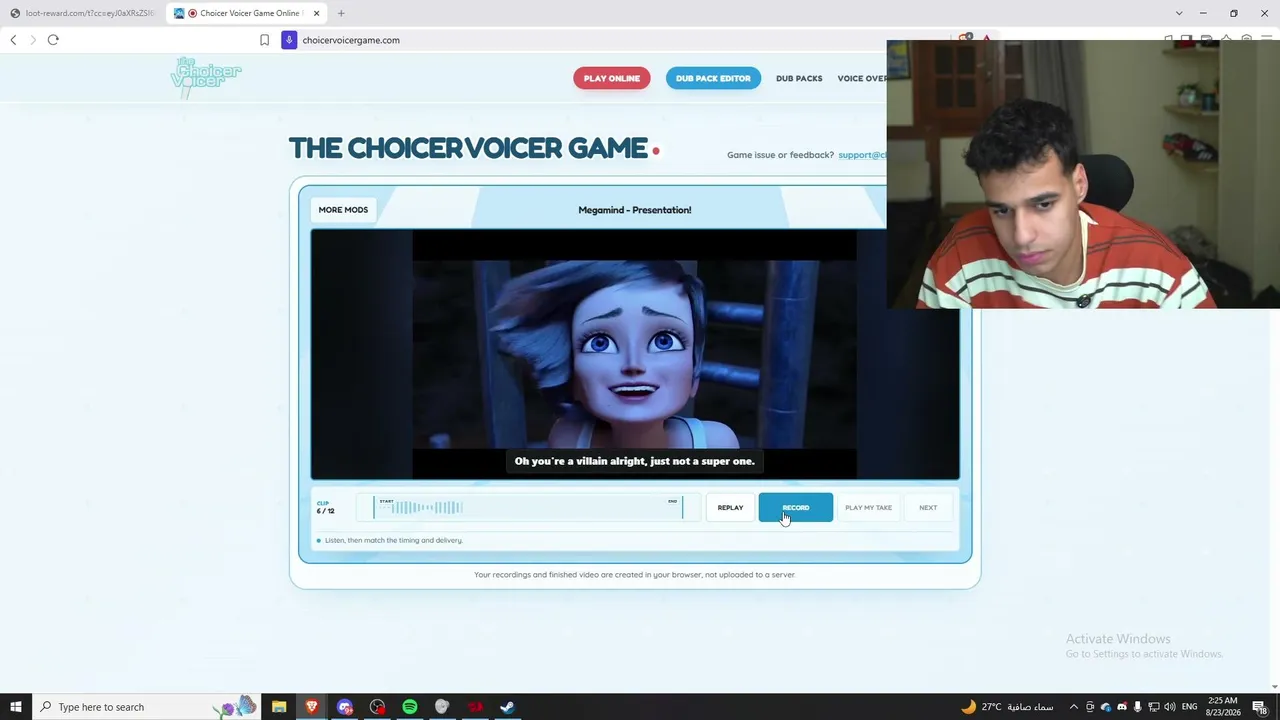Click the purple microphone site icon in address bar
Image resolution: width=1280 pixels, height=720 pixels.
(x=289, y=40)
